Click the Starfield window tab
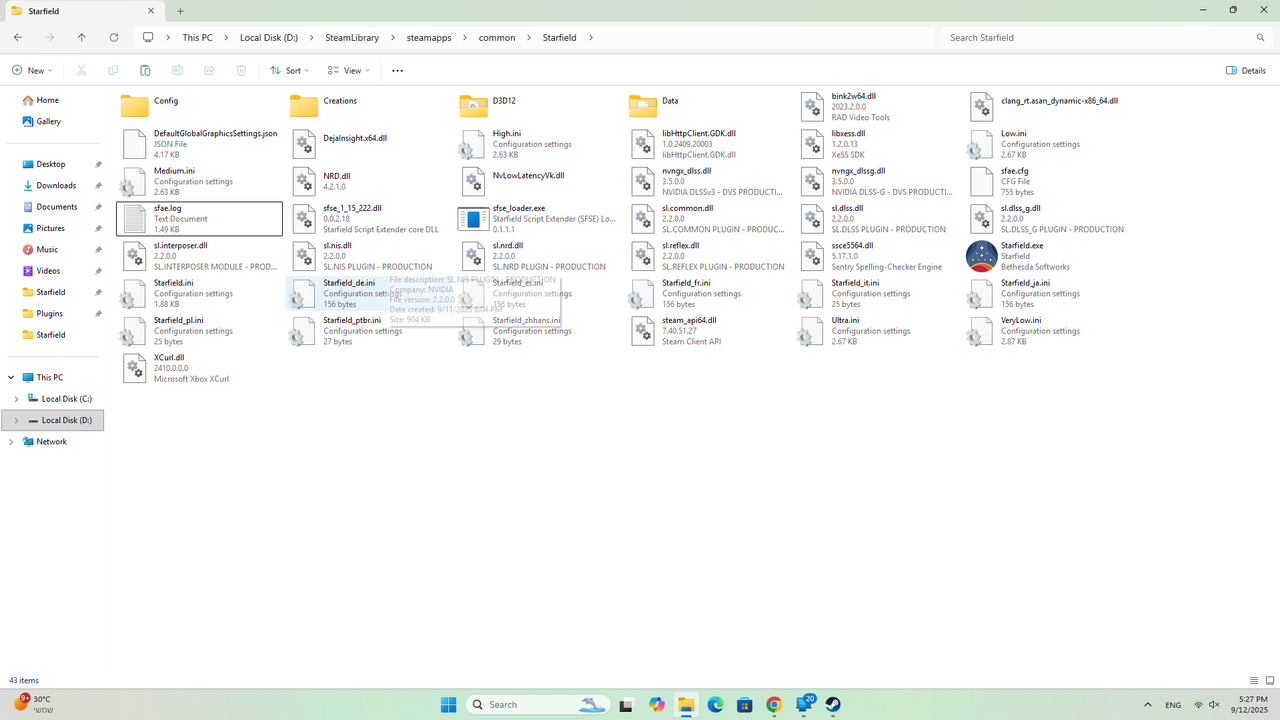Viewport: 1280px width, 720px height. [x=84, y=10]
